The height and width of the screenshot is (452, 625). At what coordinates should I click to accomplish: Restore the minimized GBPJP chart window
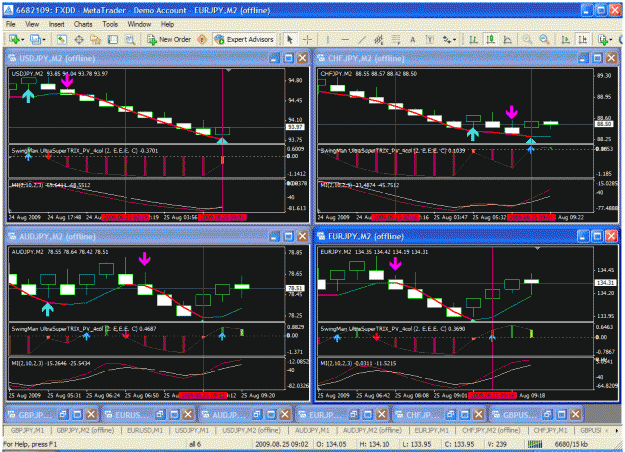click(x=63, y=415)
